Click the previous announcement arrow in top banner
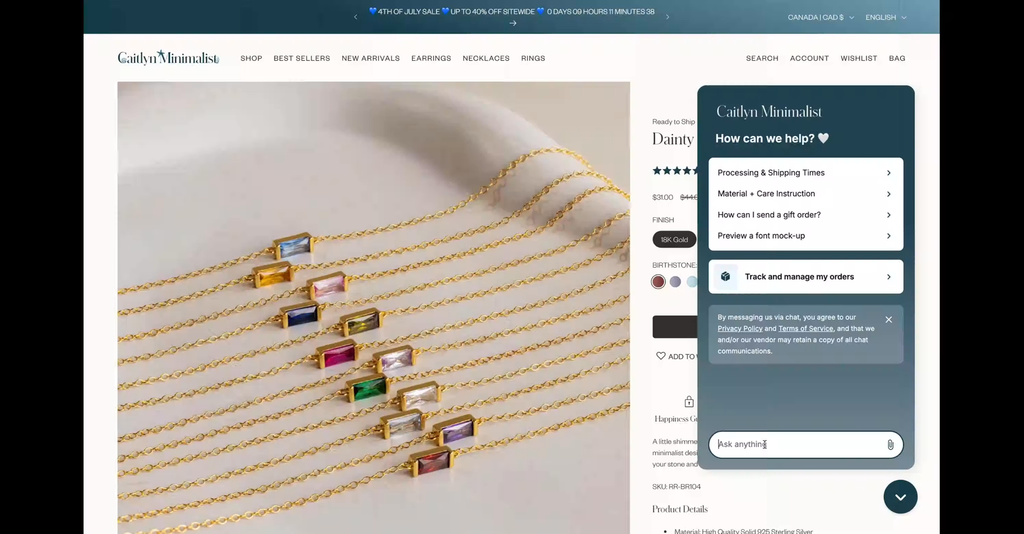1024x534 pixels. click(x=355, y=17)
